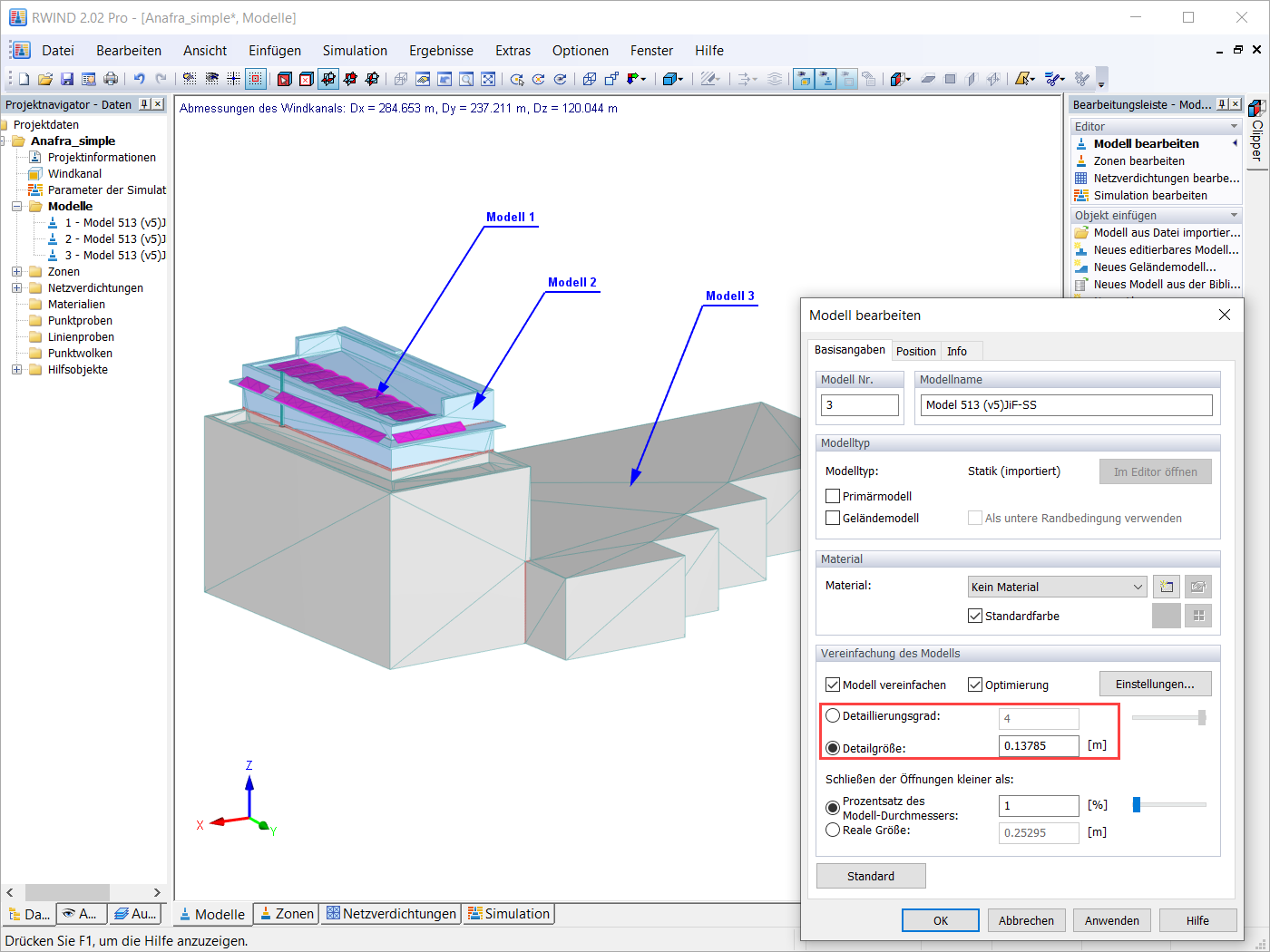Screen dimensions: 1270x952
Task: Click Modell aus Datei importieren
Action: [x=1157, y=232]
